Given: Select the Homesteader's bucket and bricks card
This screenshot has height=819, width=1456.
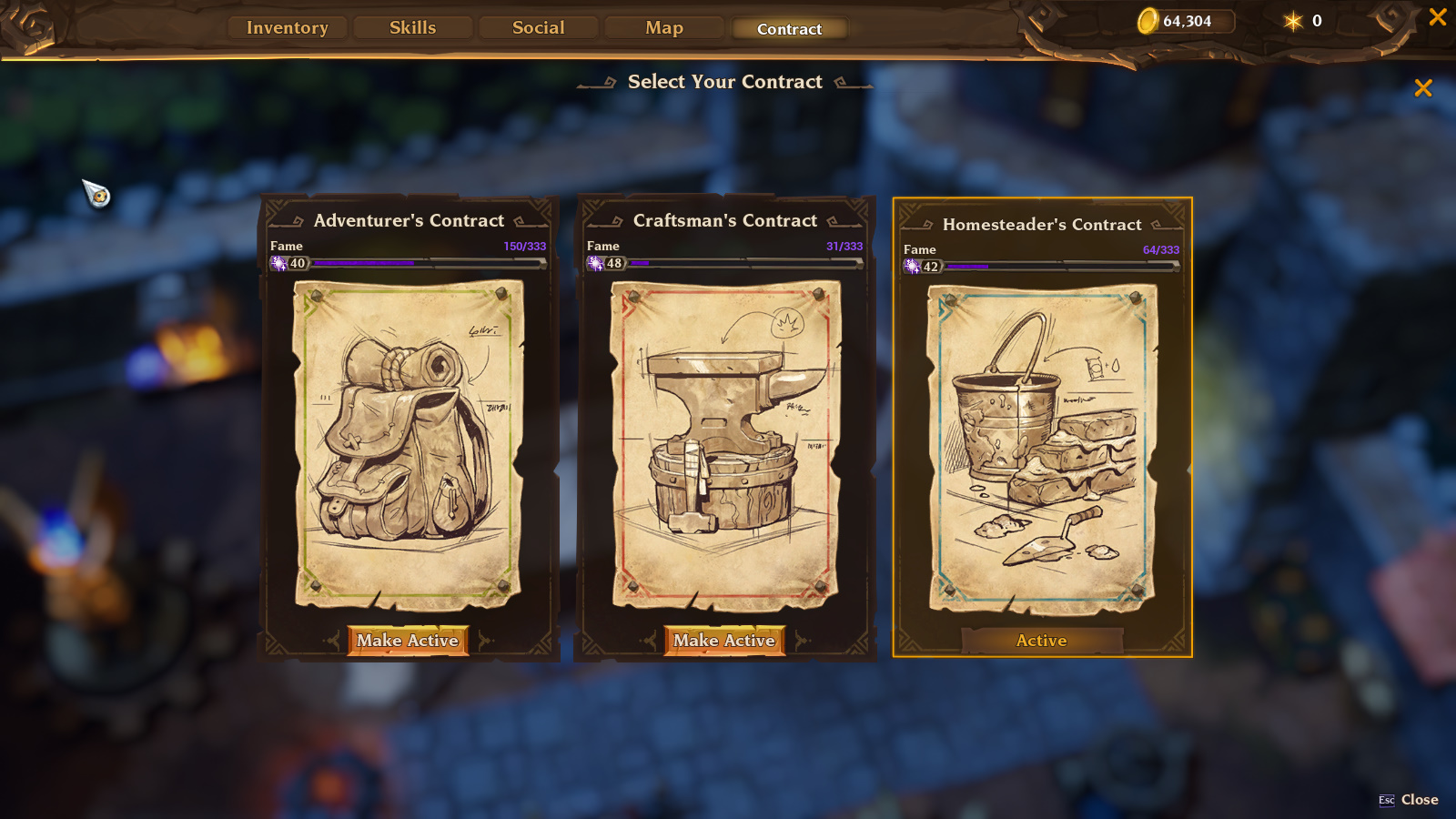Looking at the screenshot, I should (1042, 449).
